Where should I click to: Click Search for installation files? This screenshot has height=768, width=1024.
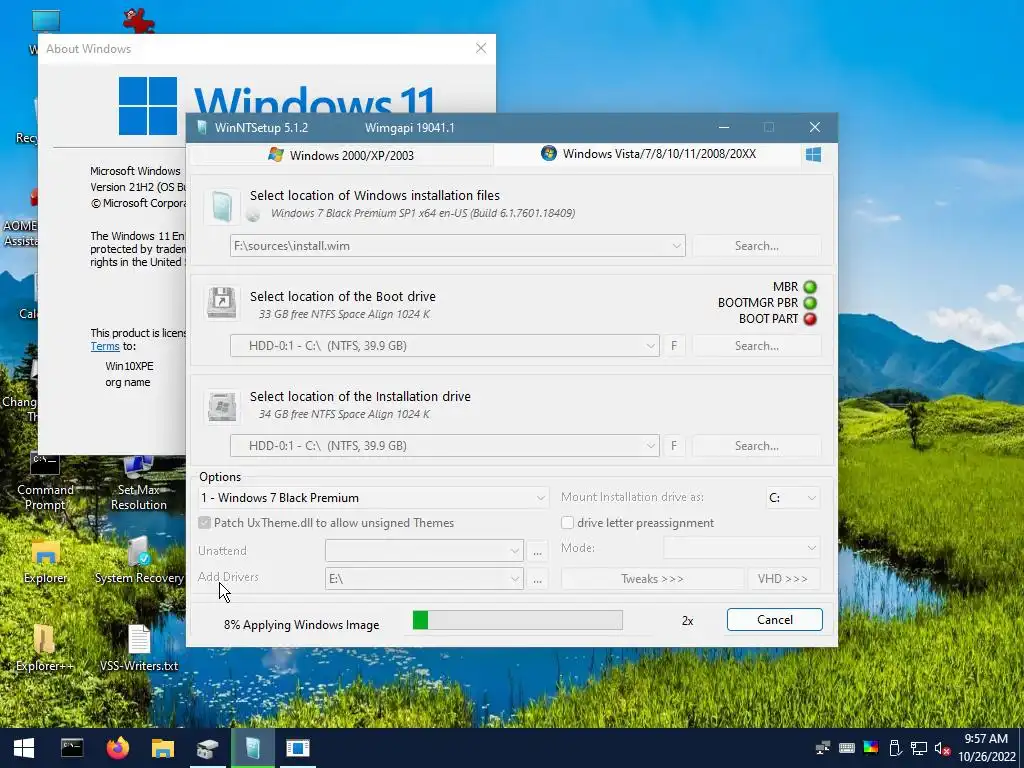pyautogui.click(x=756, y=246)
